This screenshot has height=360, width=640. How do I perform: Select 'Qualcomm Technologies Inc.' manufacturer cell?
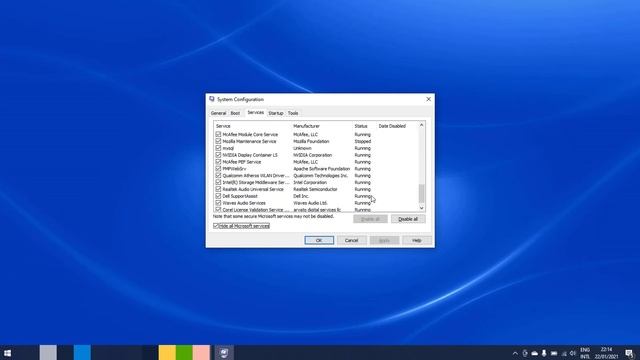coord(320,176)
